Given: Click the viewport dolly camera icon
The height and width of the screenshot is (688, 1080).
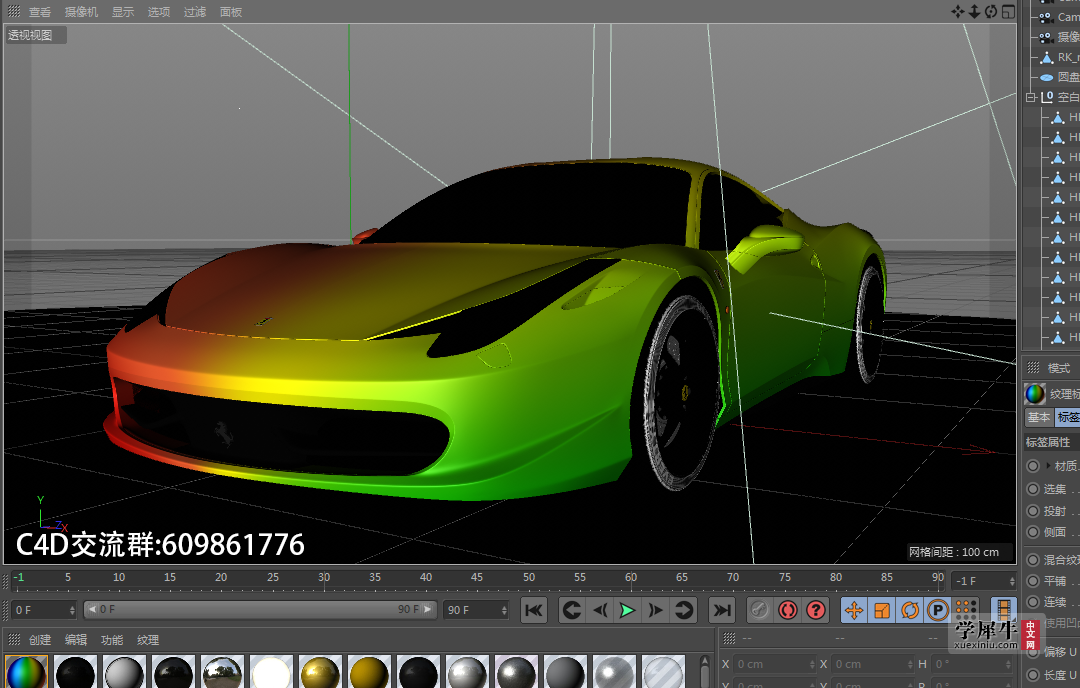Looking at the screenshot, I should [974, 12].
